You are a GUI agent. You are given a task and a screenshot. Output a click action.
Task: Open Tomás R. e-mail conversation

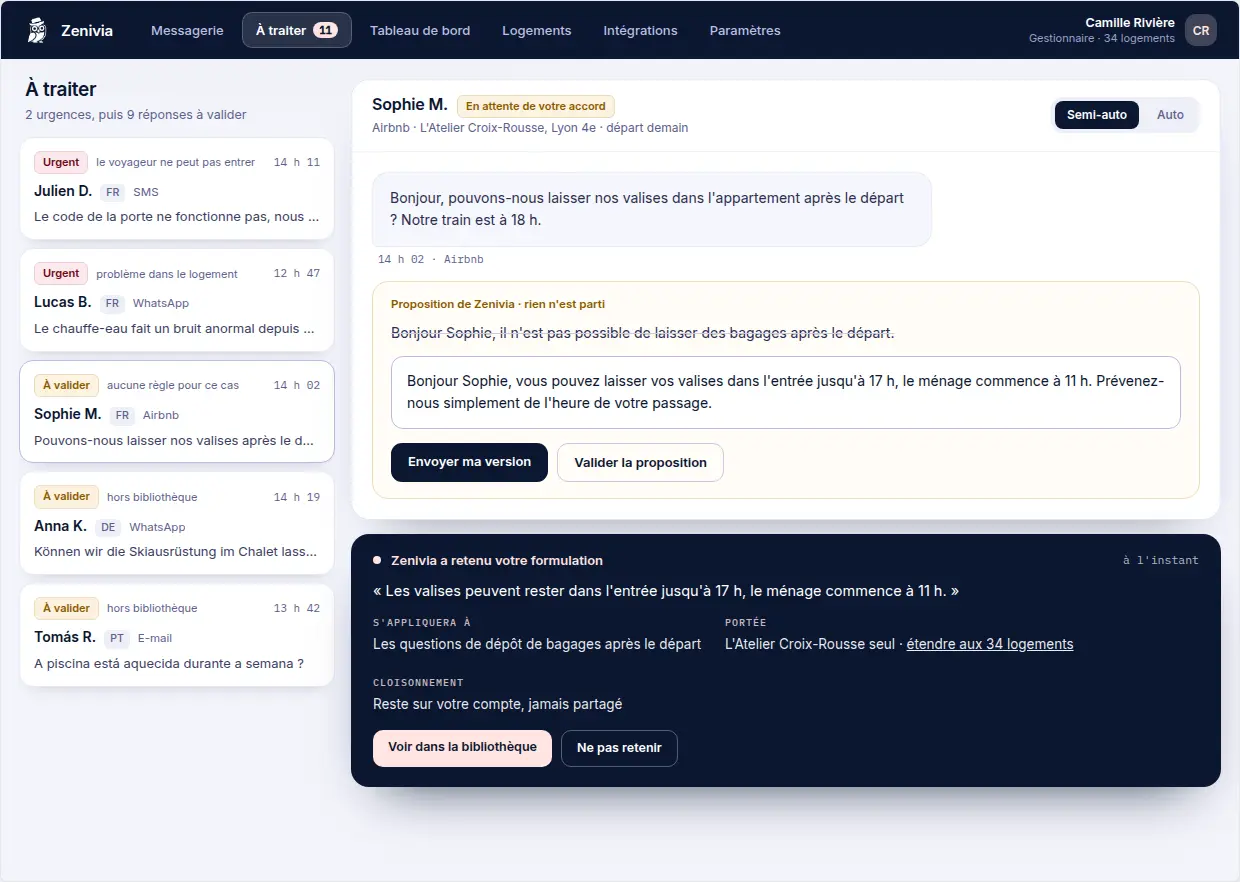177,635
